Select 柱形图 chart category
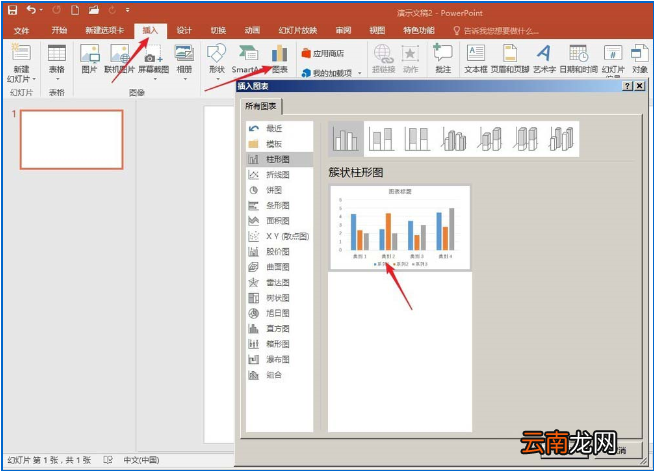The height and width of the screenshot is (471, 654). pyautogui.click(x=279, y=159)
